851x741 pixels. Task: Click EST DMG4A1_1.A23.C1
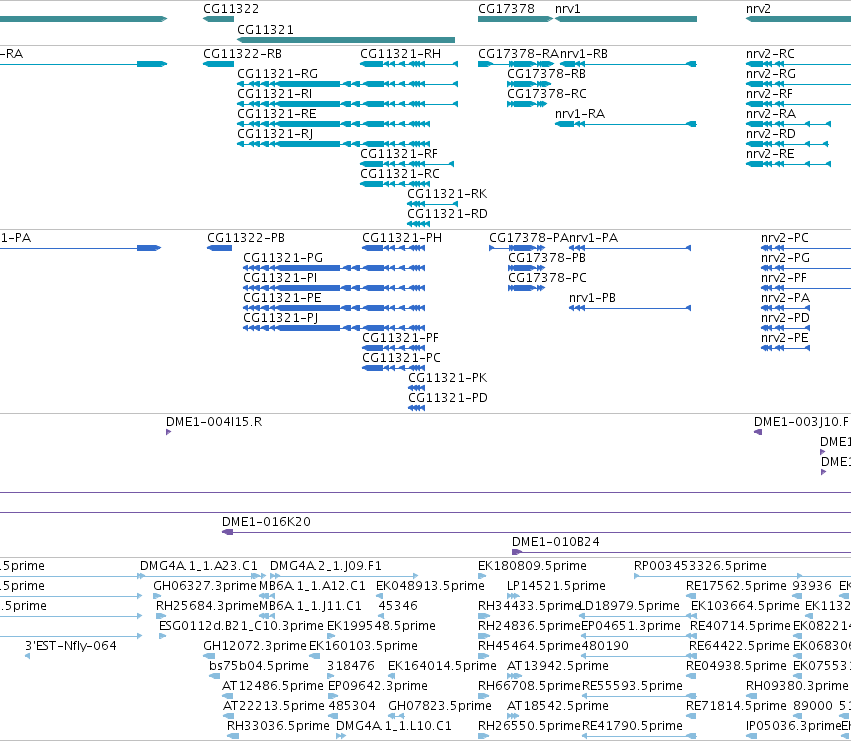[199, 566]
